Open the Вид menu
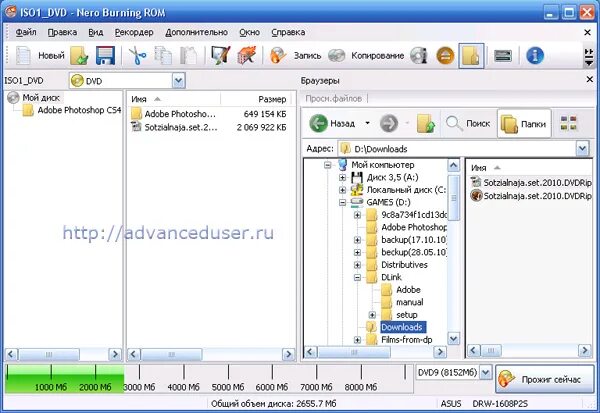This screenshot has height=413, width=600. pyautogui.click(x=96, y=32)
